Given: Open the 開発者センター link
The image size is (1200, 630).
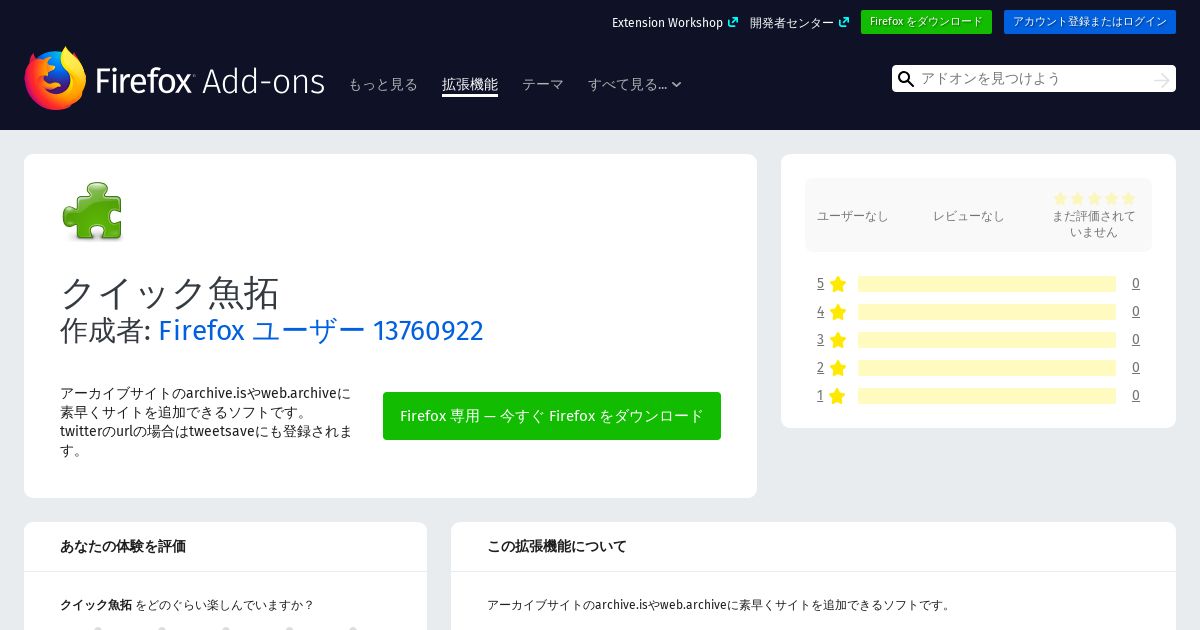Looking at the screenshot, I should (792, 22).
